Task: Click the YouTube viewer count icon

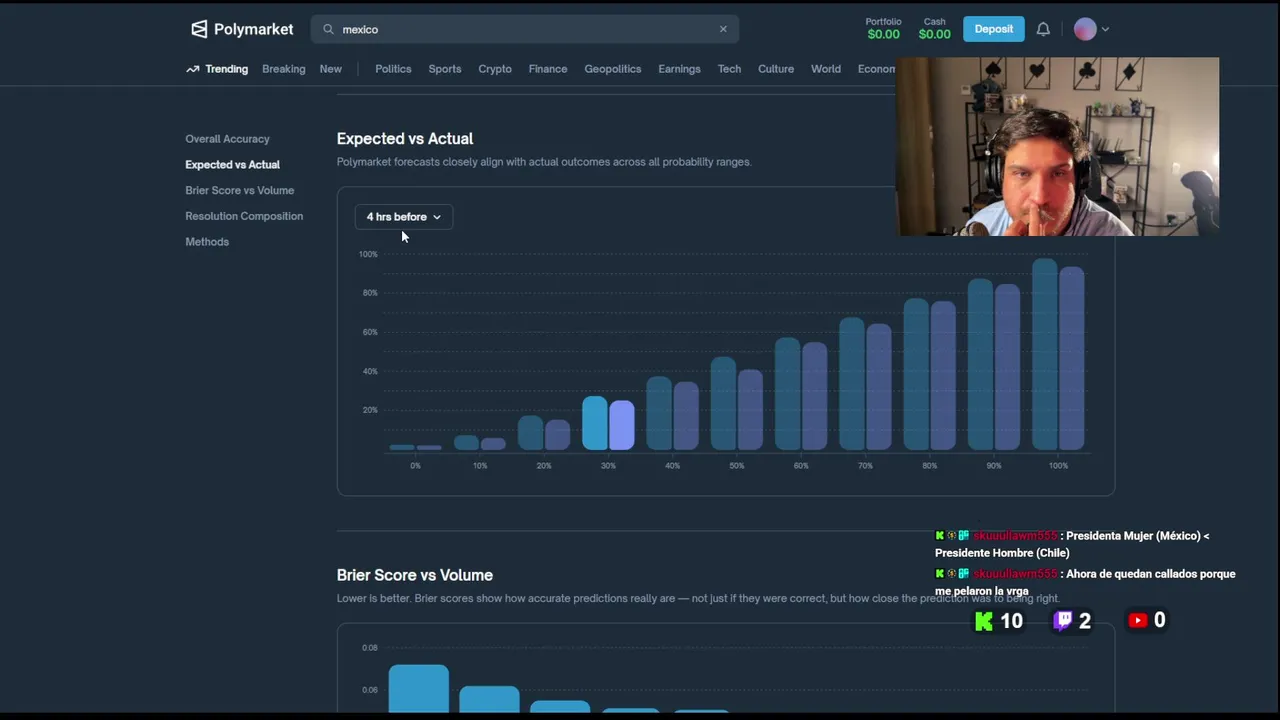Action: click(x=1138, y=621)
